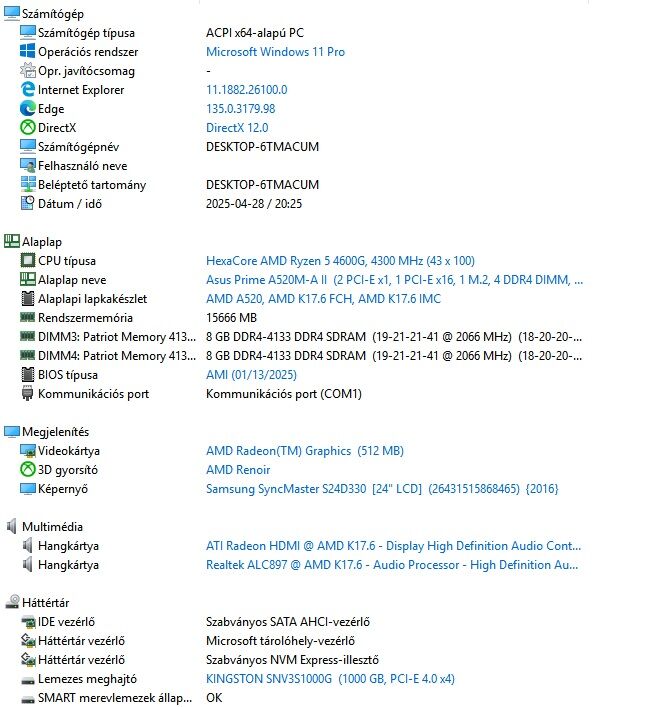Click the Alaplap neve board icon
Viewport: 669px width, 707px height.
tap(27, 280)
